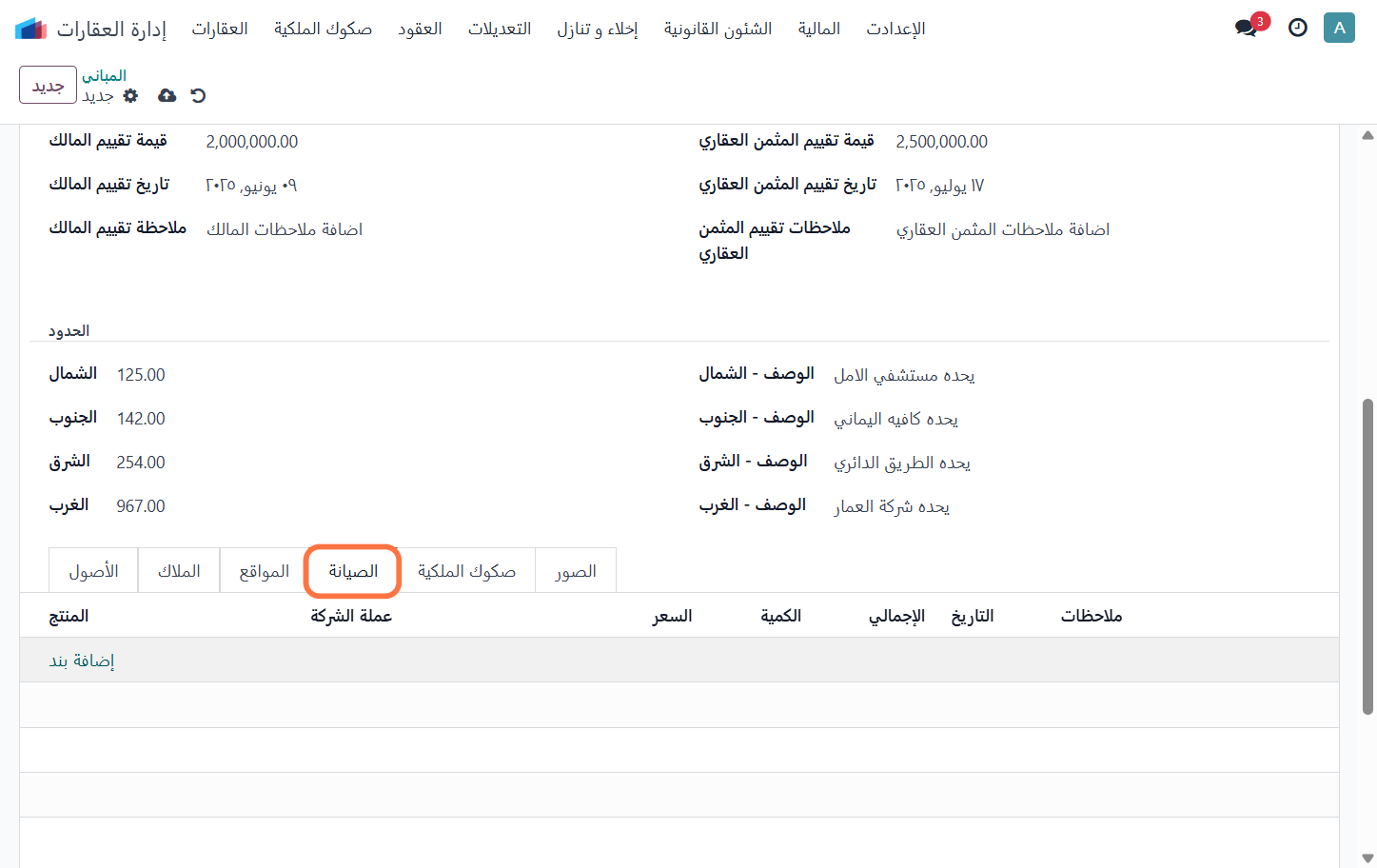Open the الإعدادت menu
This screenshot has height=868, width=1377.
[x=895, y=29]
